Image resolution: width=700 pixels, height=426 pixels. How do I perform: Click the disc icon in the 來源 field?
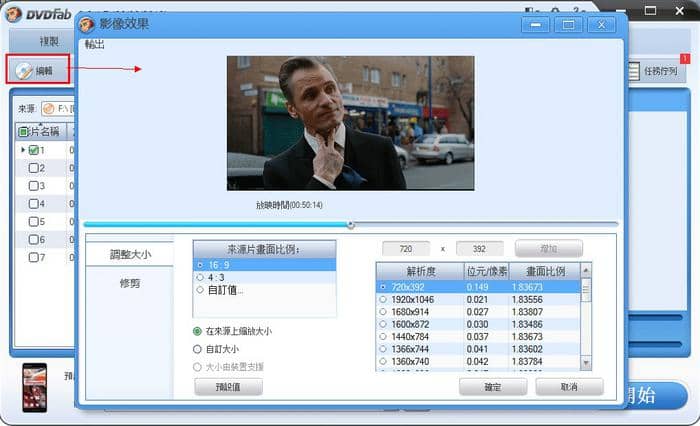49,109
